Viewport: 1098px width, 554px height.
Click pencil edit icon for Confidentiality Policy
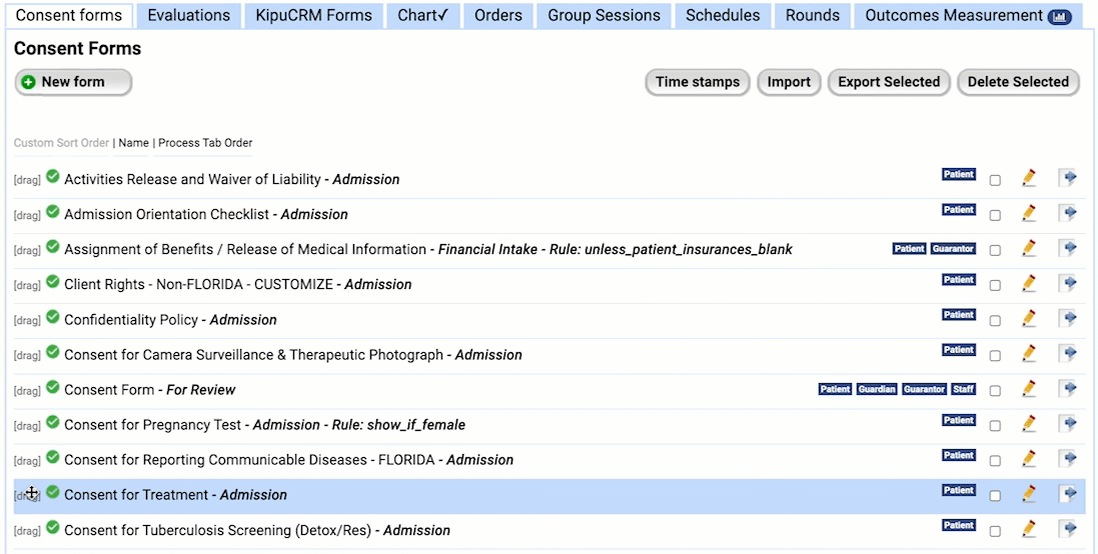(x=1028, y=319)
